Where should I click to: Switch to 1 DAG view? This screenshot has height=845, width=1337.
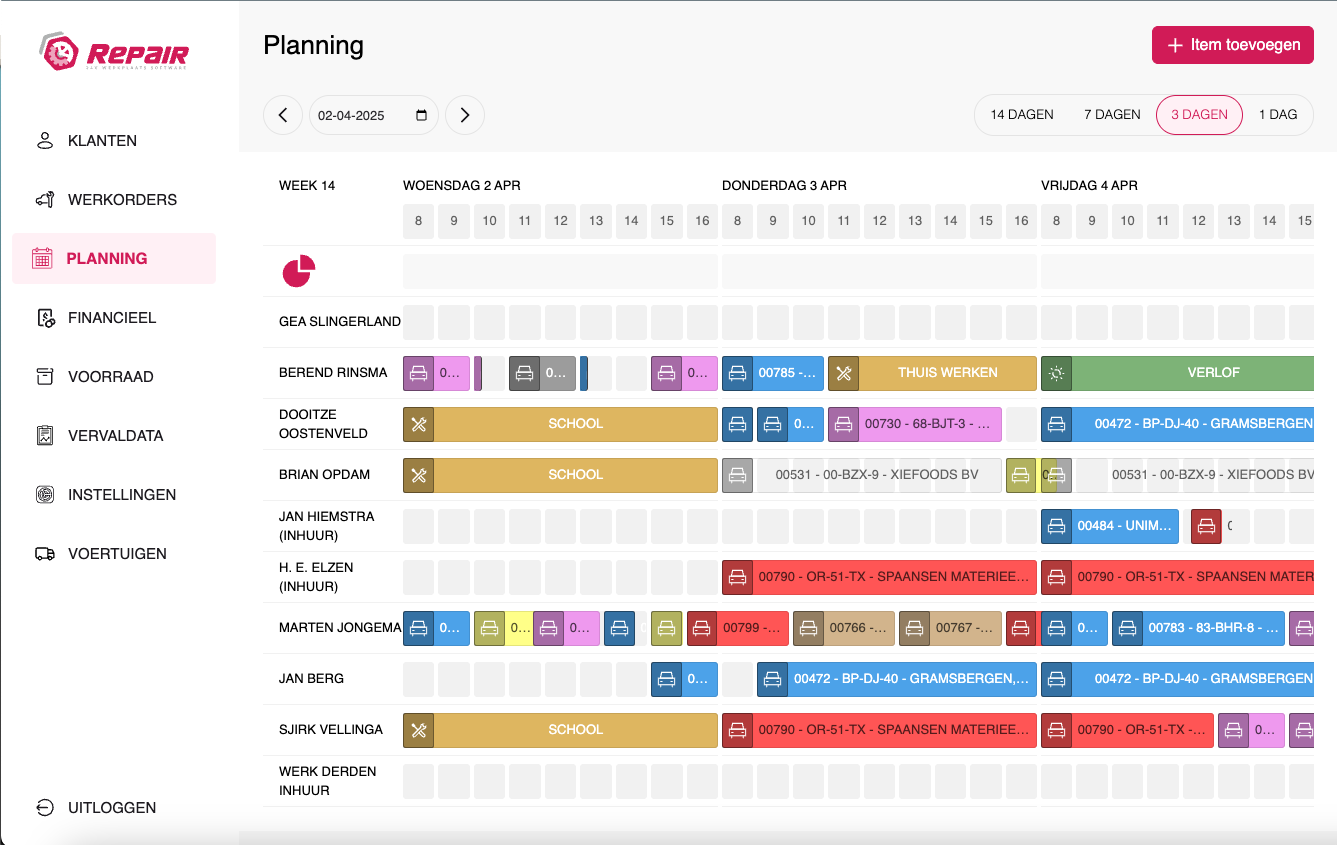point(1277,115)
